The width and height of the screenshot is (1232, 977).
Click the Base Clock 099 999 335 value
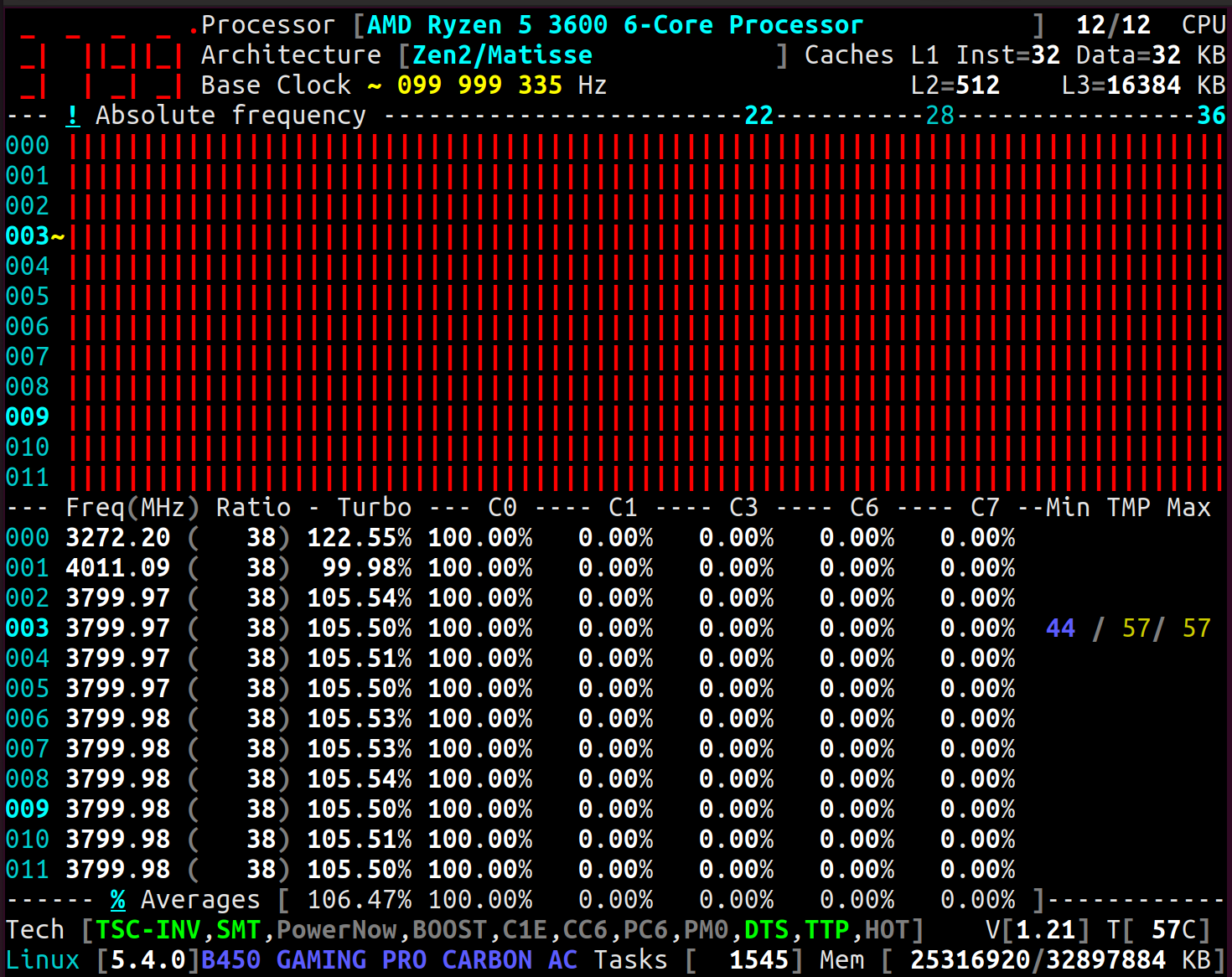479,85
